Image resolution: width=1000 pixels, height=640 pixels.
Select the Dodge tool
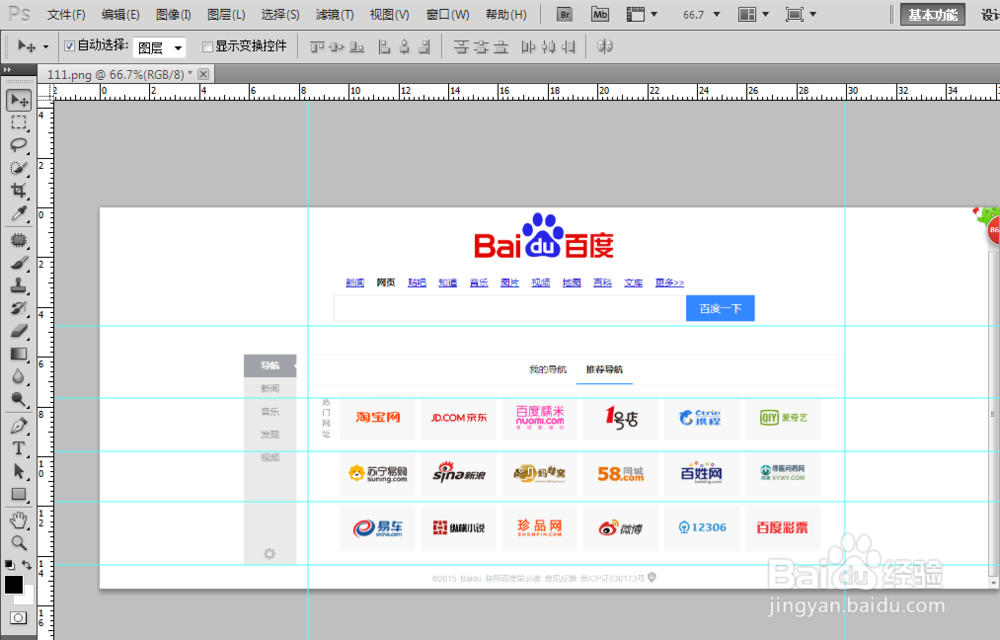(x=19, y=400)
